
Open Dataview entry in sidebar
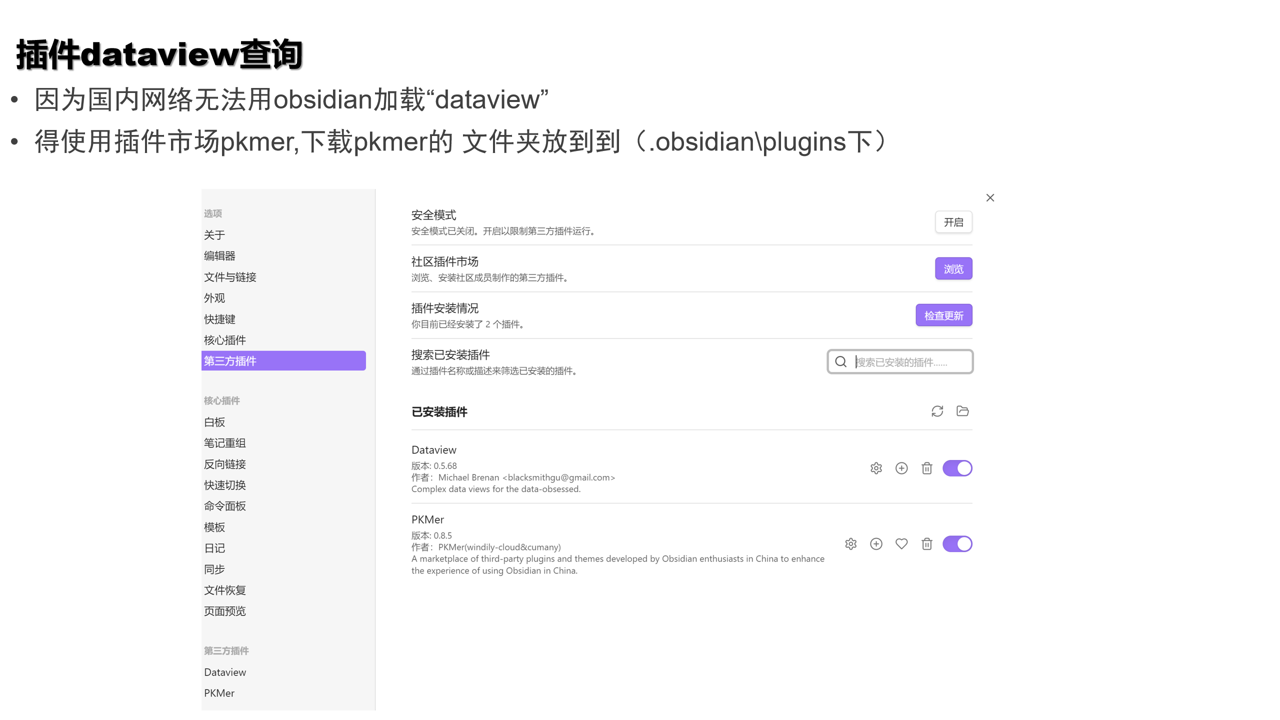(x=225, y=672)
